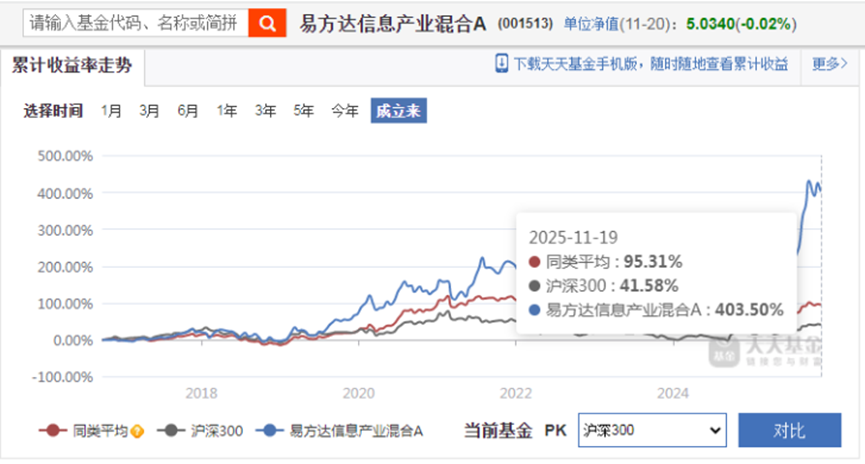Click the fund code (001513)
Viewport: 865px width, 464px height.
[x=525, y=24]
